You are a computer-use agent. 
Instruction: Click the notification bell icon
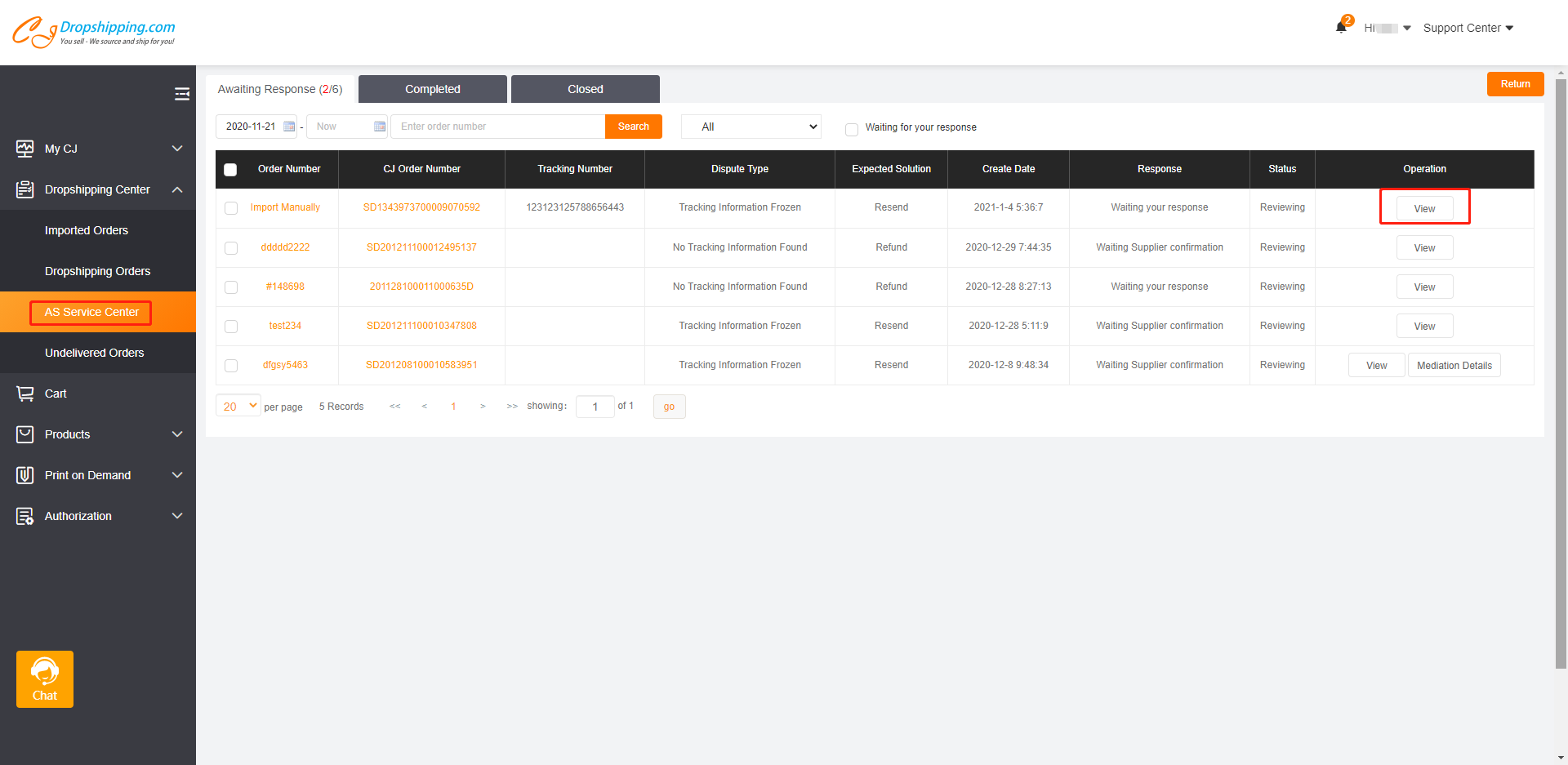coord(1341,28)
